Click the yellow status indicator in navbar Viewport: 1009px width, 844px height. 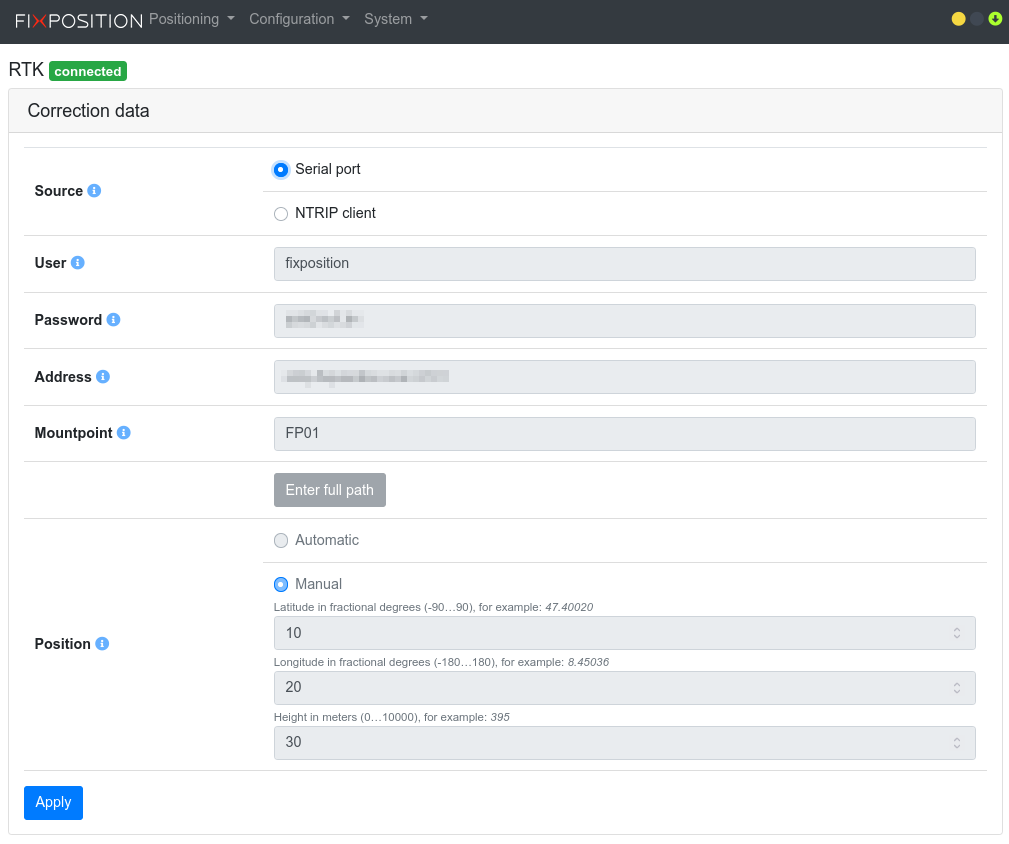point(958,19)
